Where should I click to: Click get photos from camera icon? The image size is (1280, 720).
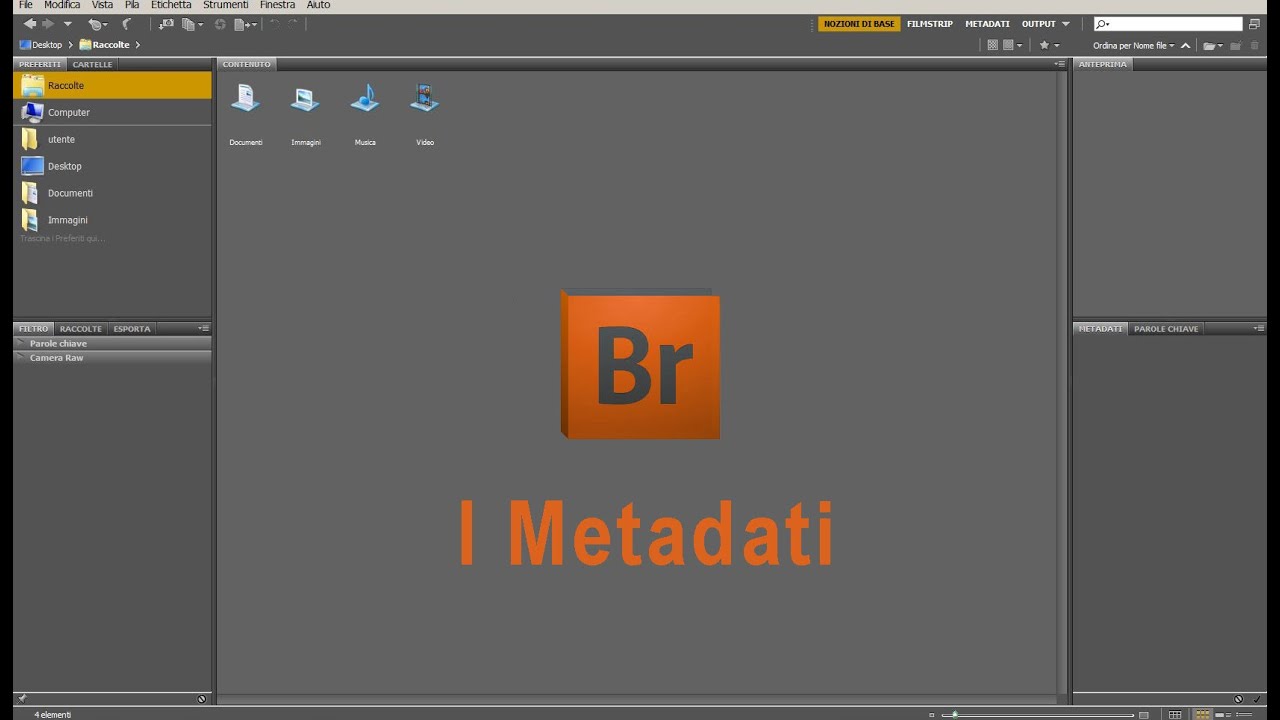coord(166,24)
